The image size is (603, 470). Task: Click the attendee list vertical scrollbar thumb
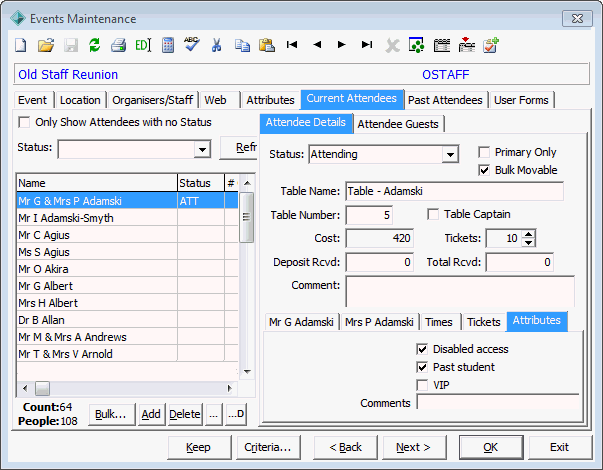[247, 217]
